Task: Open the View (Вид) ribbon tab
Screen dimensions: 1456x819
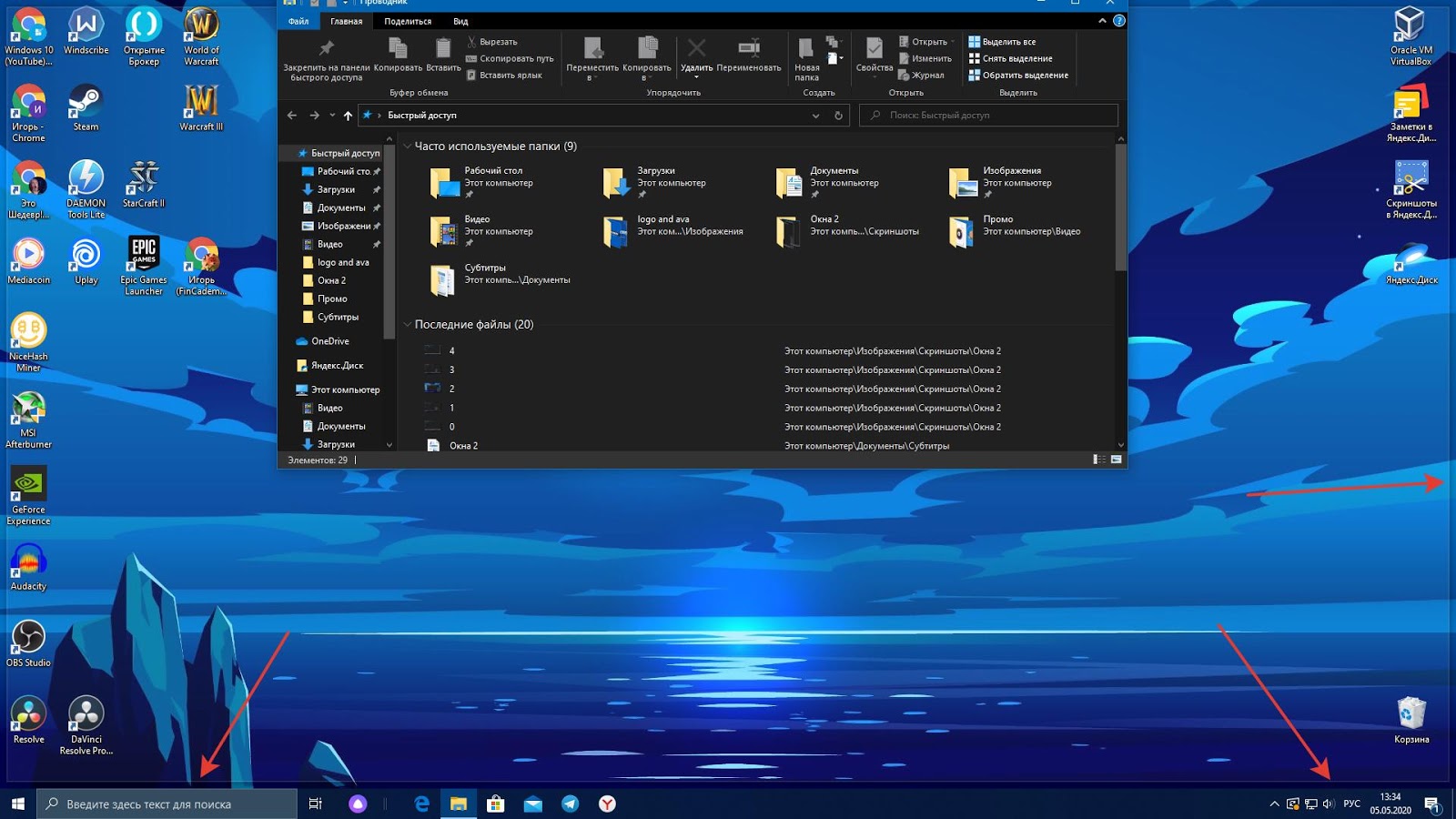Action: click(x=460, y=21)
